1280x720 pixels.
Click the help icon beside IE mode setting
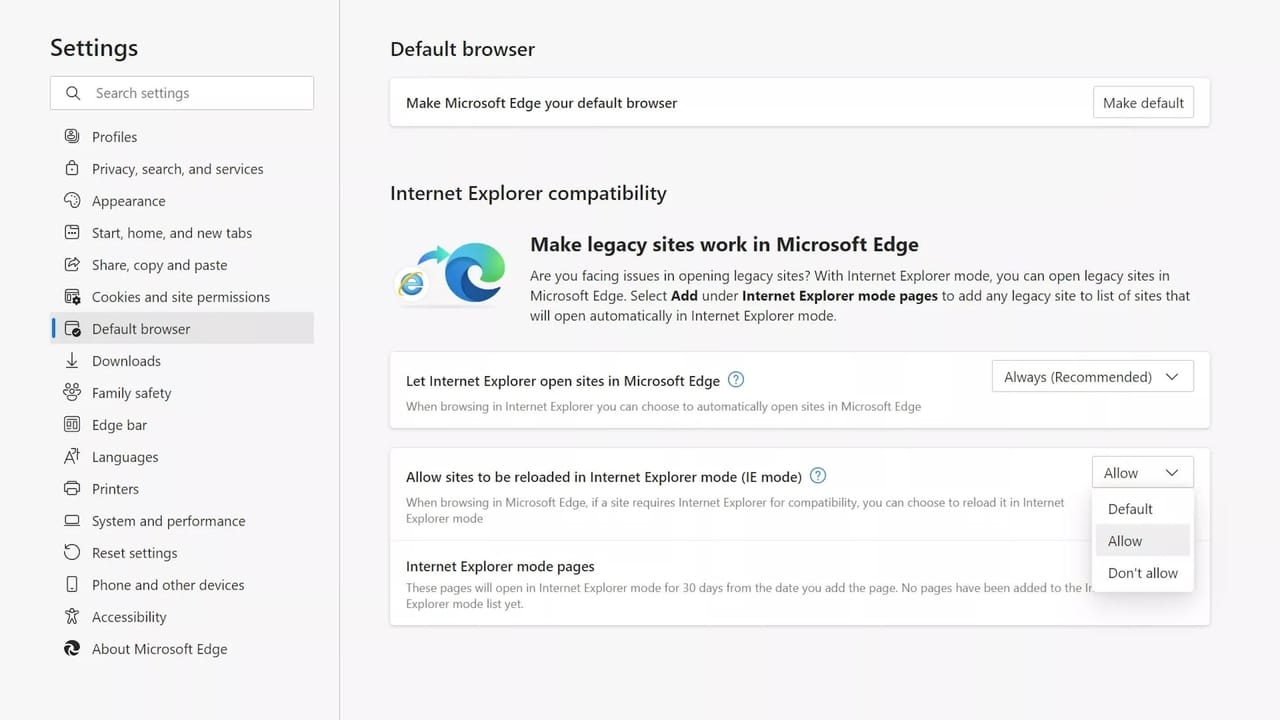817,475
